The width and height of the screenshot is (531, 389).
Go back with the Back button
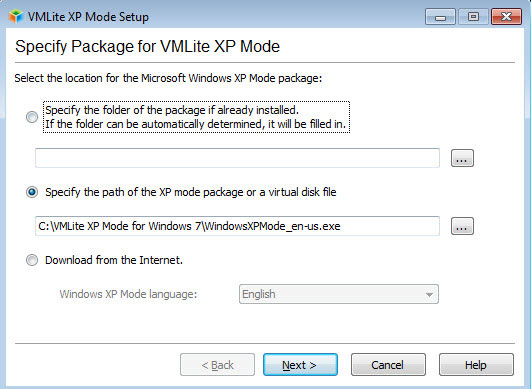click(x=217, y=365)
